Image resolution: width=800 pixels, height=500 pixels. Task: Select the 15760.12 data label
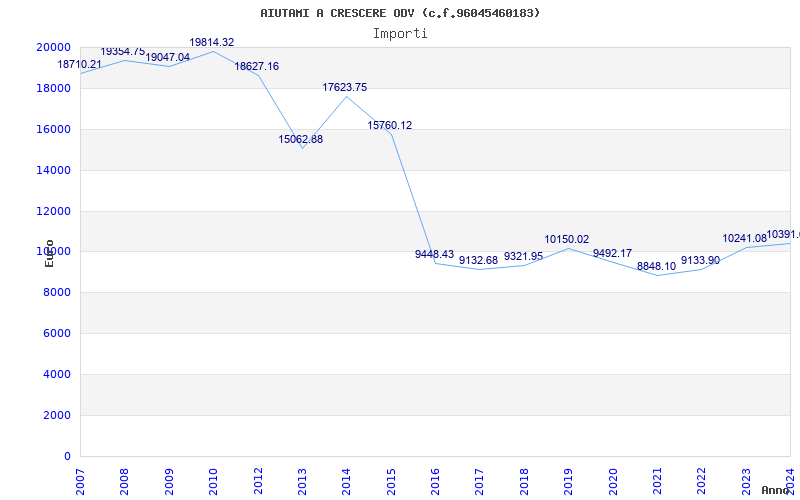pos(390,125)
